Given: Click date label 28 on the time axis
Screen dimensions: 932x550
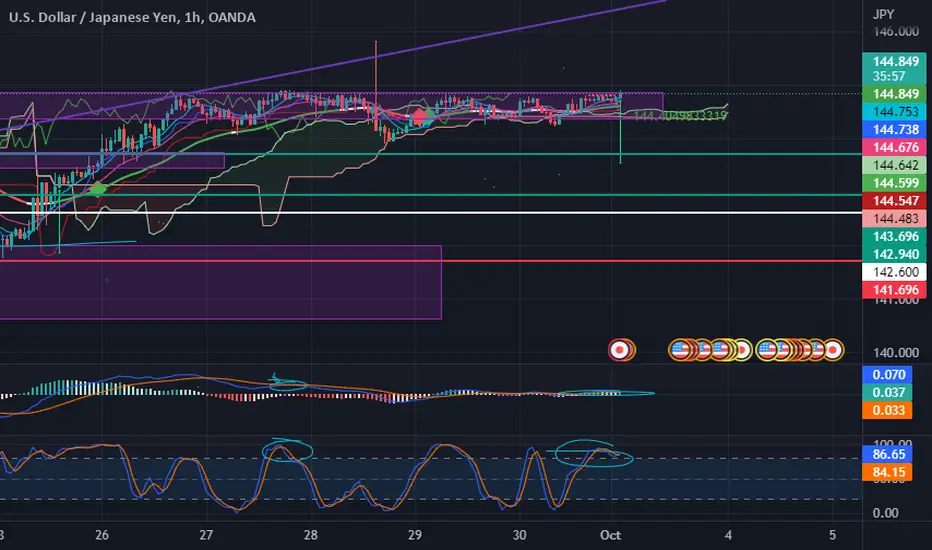Looking at the screenshot, I should 310,535.
